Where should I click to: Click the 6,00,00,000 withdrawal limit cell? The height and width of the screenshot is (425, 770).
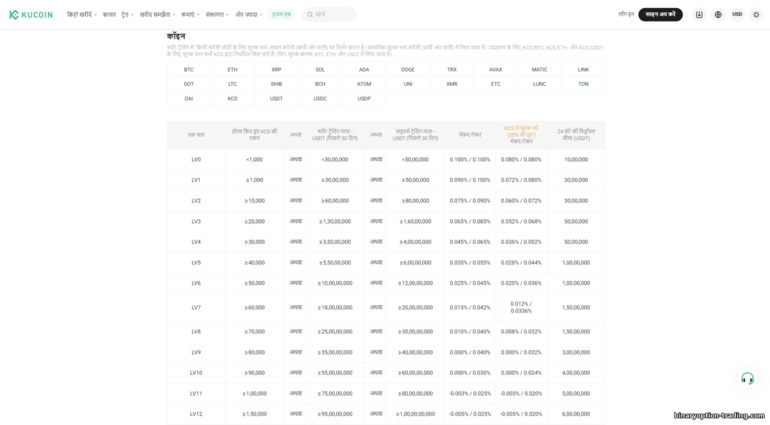click(x=576, y=414)
